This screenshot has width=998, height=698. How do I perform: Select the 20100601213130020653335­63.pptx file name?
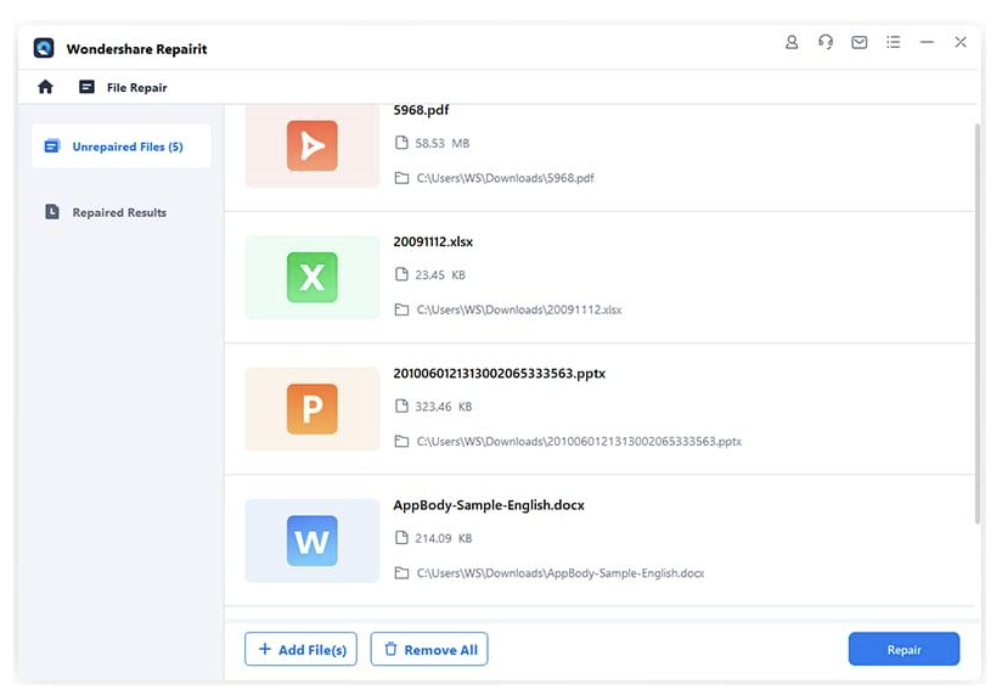(499, 373)
